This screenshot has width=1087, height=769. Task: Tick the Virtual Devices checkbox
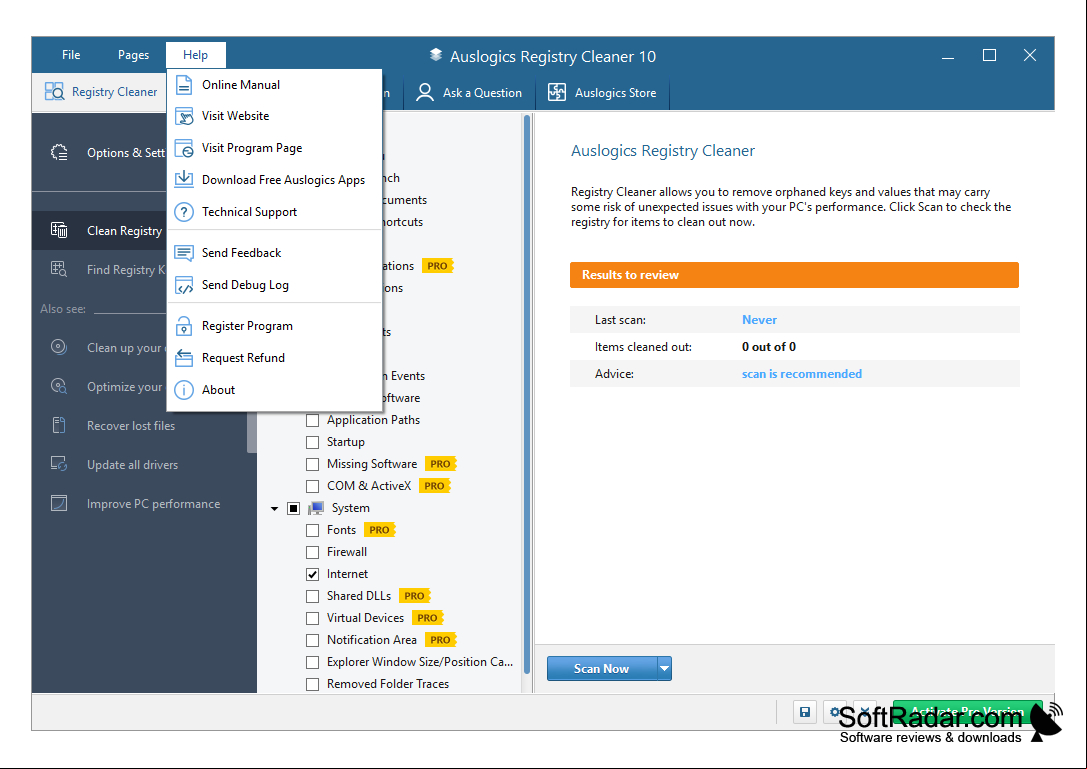[x=313, y=618]
